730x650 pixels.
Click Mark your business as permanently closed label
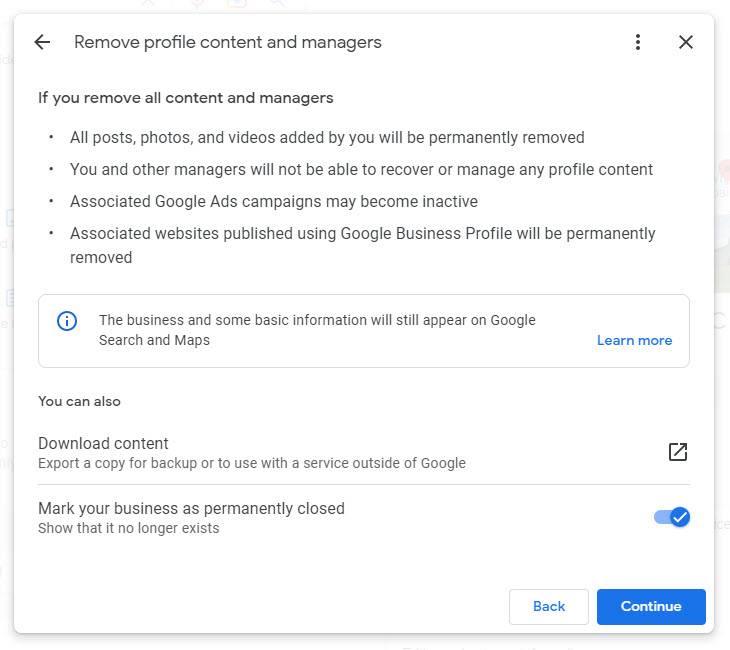[x=191, y=508]
